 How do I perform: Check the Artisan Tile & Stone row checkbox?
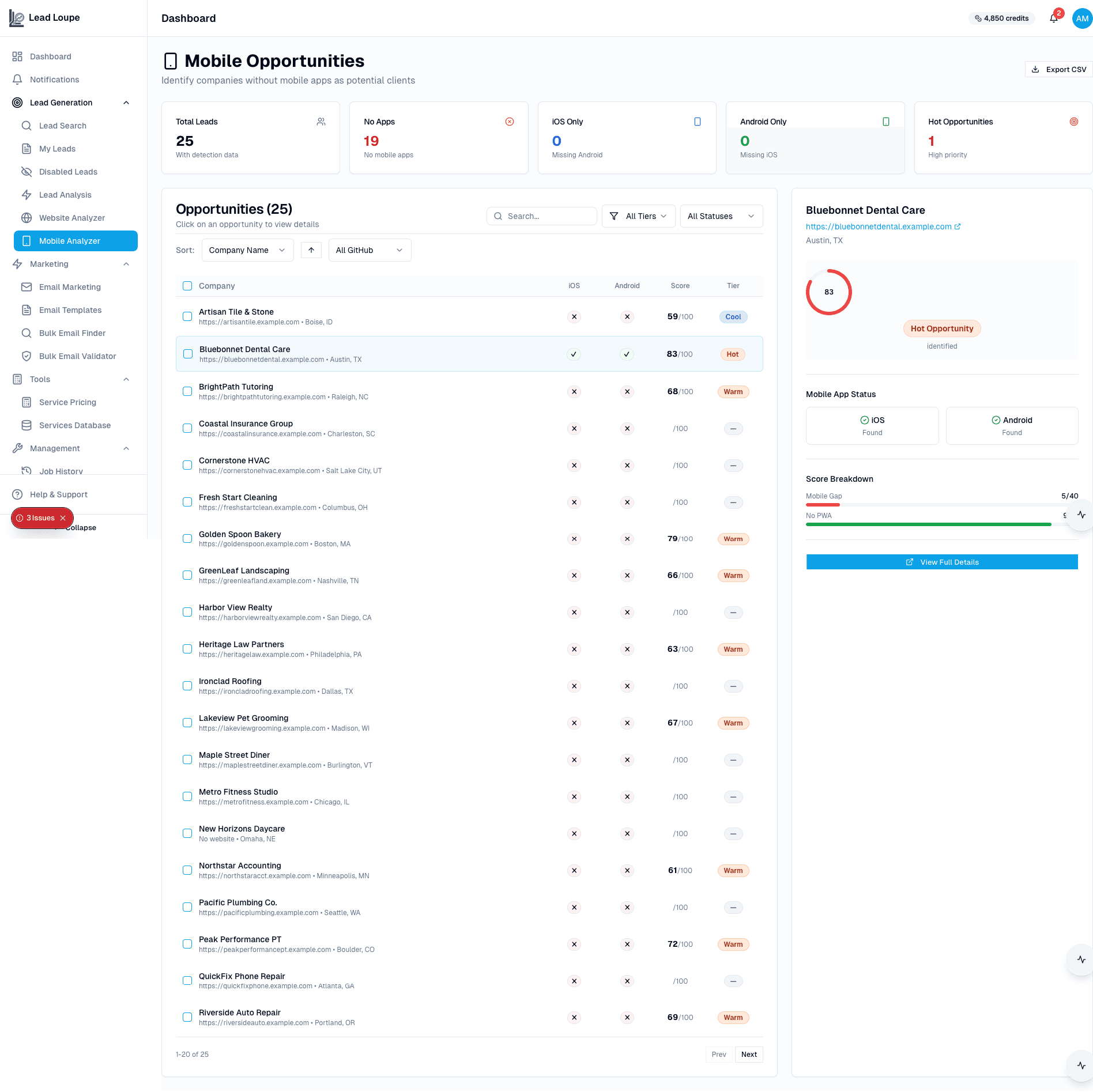coord(187,316)
